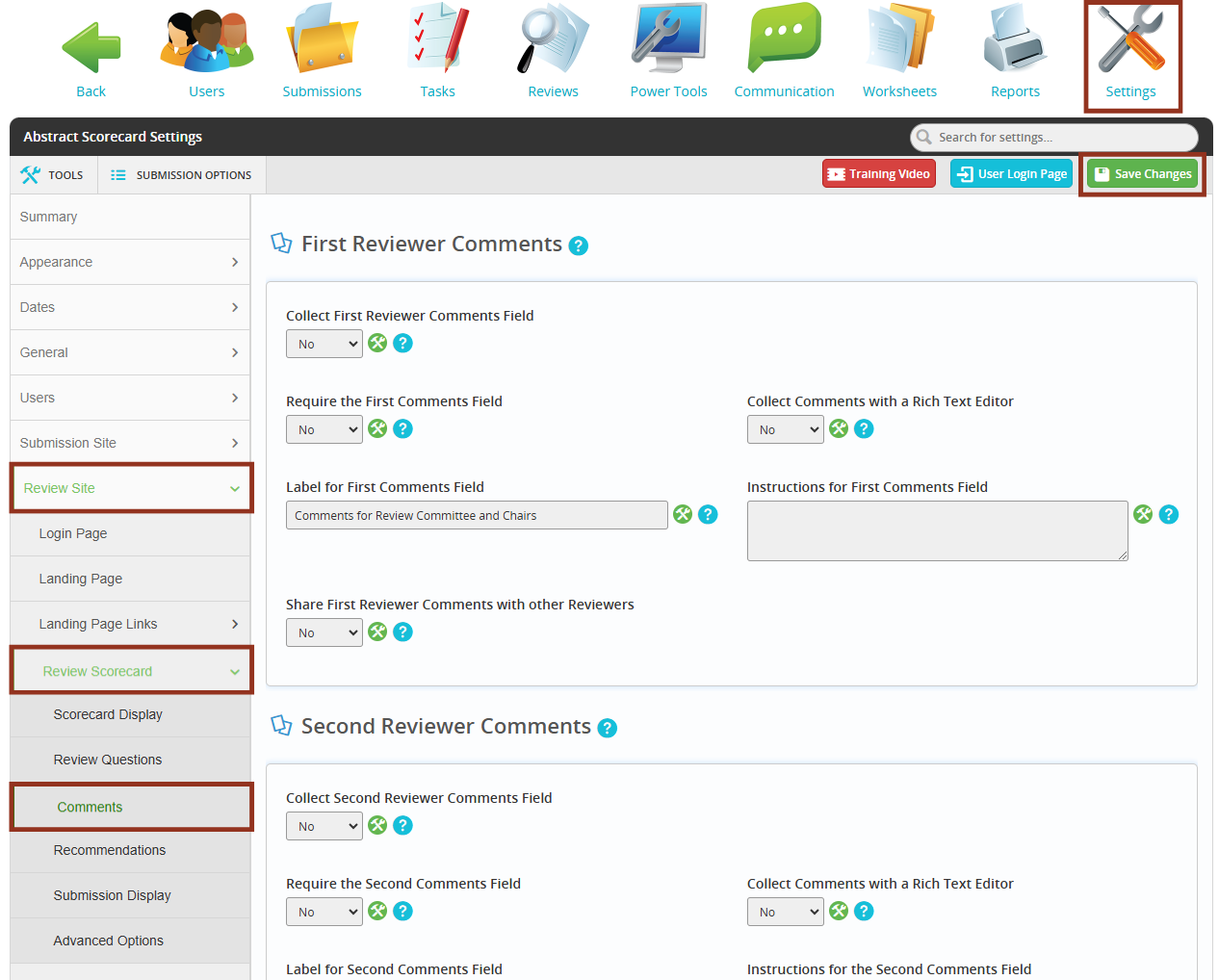Click help icon for Collect Second Reviewer Comments Field
The image size is (1219, 980).
[403, 825]
